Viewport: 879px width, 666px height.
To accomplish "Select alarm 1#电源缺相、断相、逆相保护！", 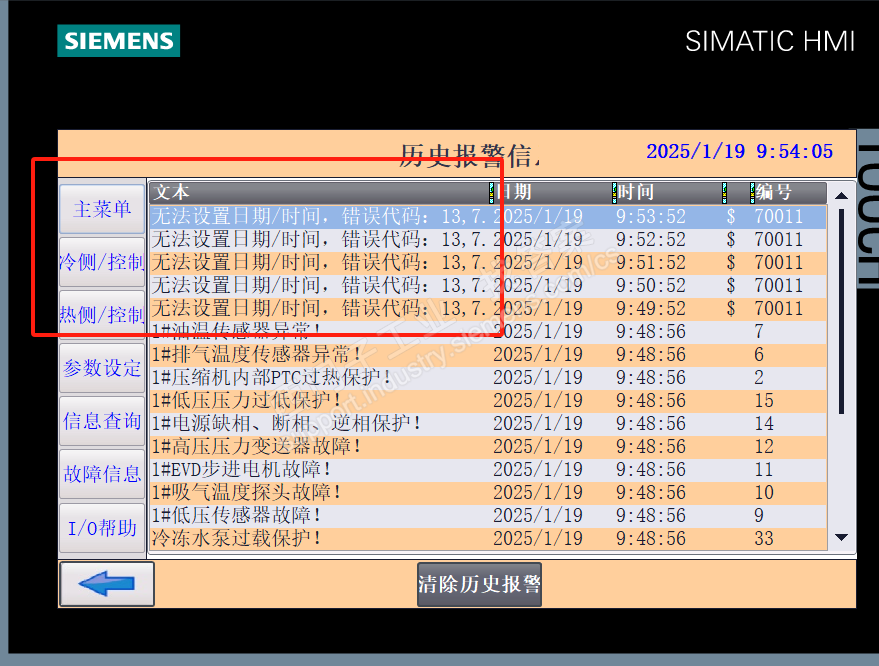I will [488, 423].
